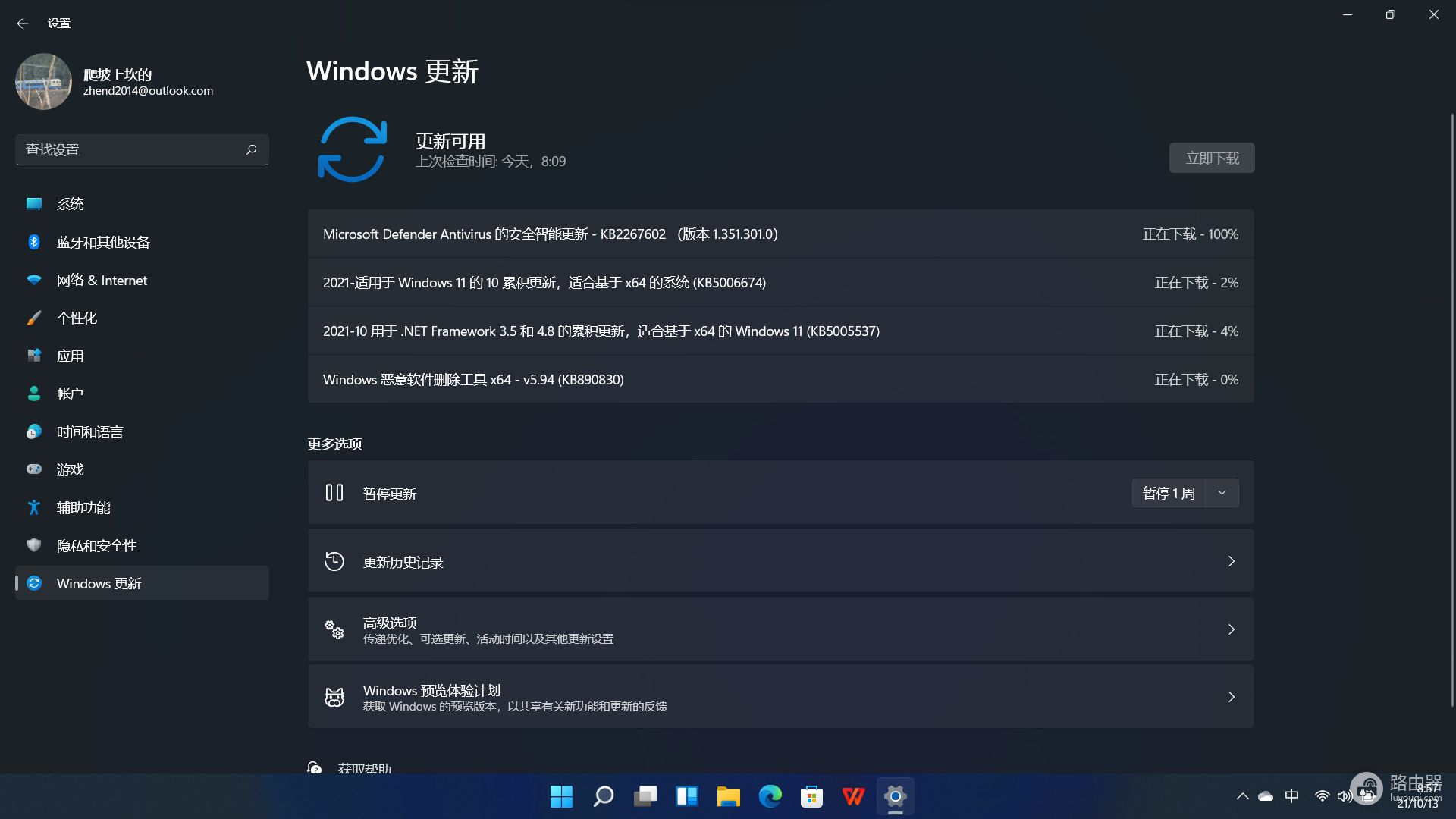
Task: Expand 更新历史记录 via its chevron
Action: coord(1232,561)
